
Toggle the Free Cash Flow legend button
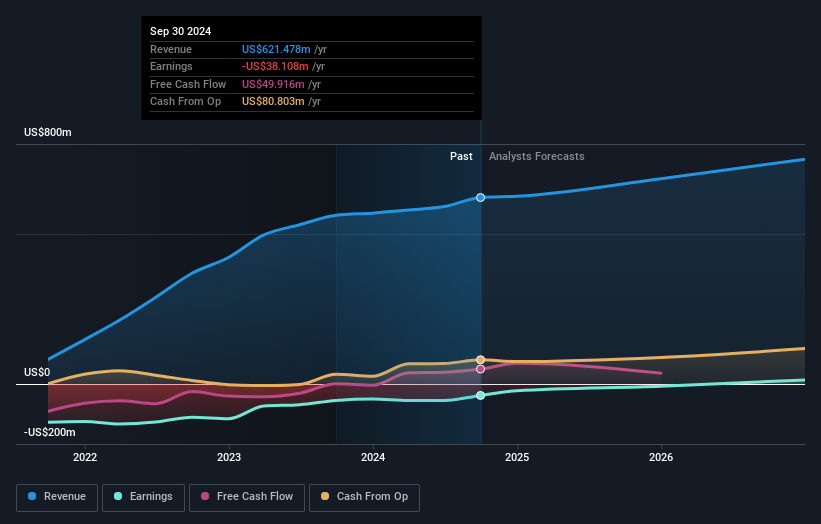[x=247, y=497]
